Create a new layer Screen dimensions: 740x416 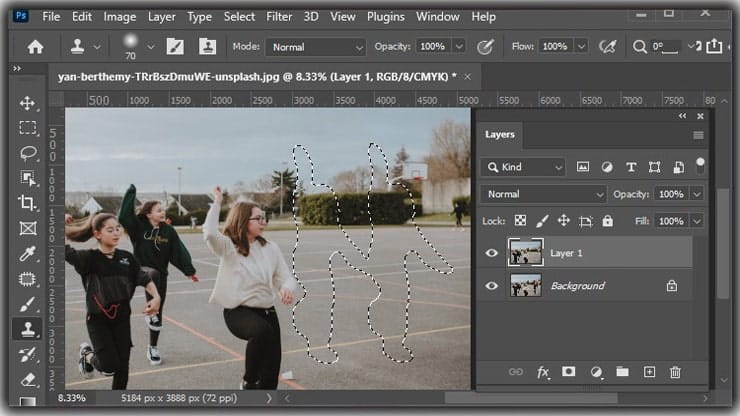click(x=649, y=372)
